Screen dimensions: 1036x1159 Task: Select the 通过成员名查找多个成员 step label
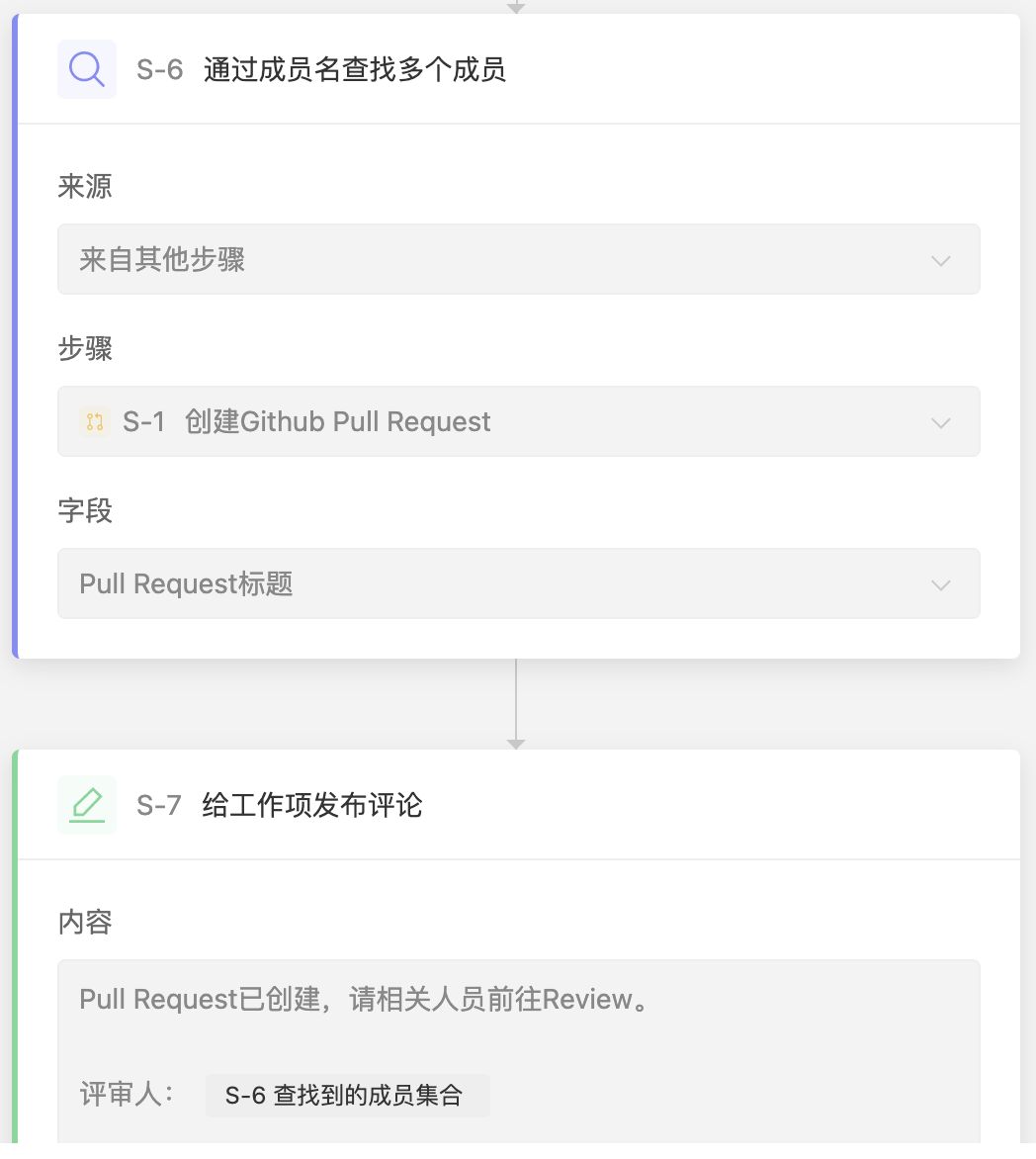(356, 69)
